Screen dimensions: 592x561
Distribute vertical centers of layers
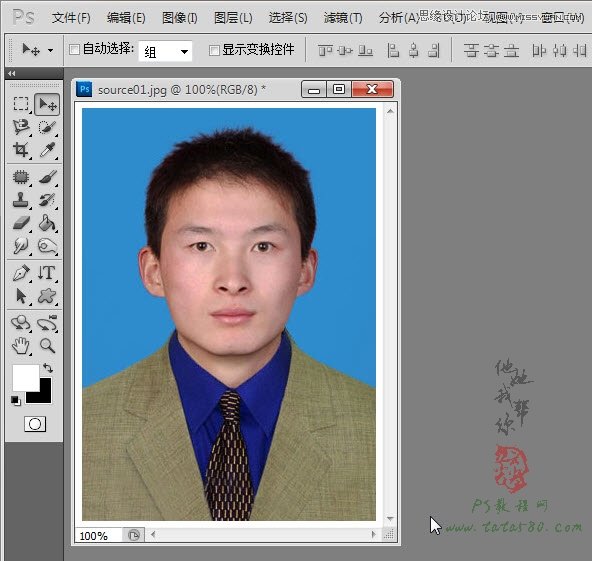(491, 50)
